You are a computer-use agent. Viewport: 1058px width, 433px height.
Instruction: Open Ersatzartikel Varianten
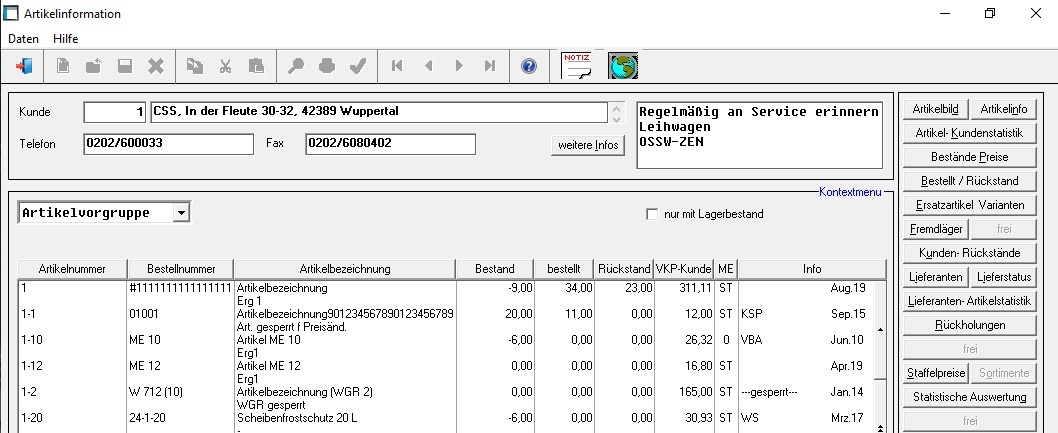(970, 205)
